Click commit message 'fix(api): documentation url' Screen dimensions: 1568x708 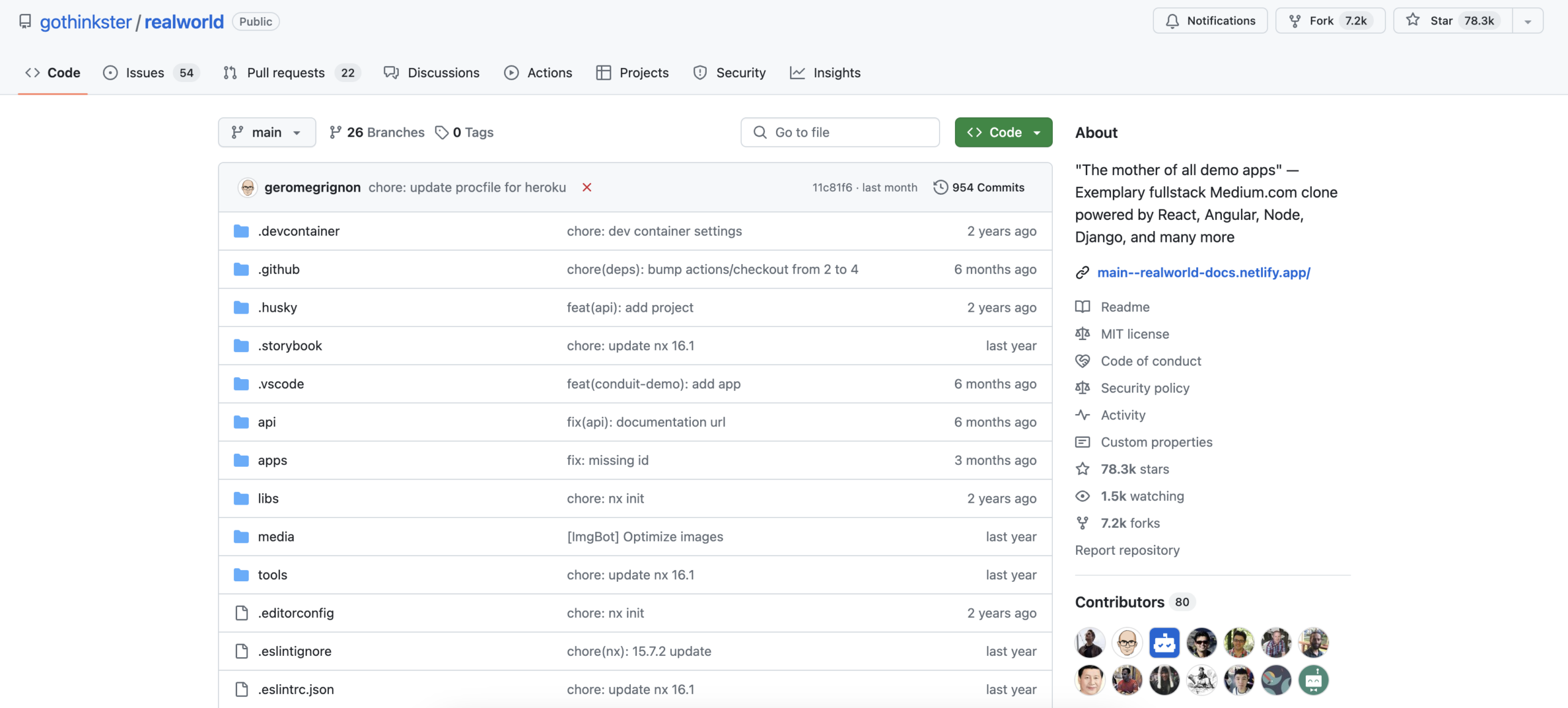pyautogui.click(x=646, y=422)
